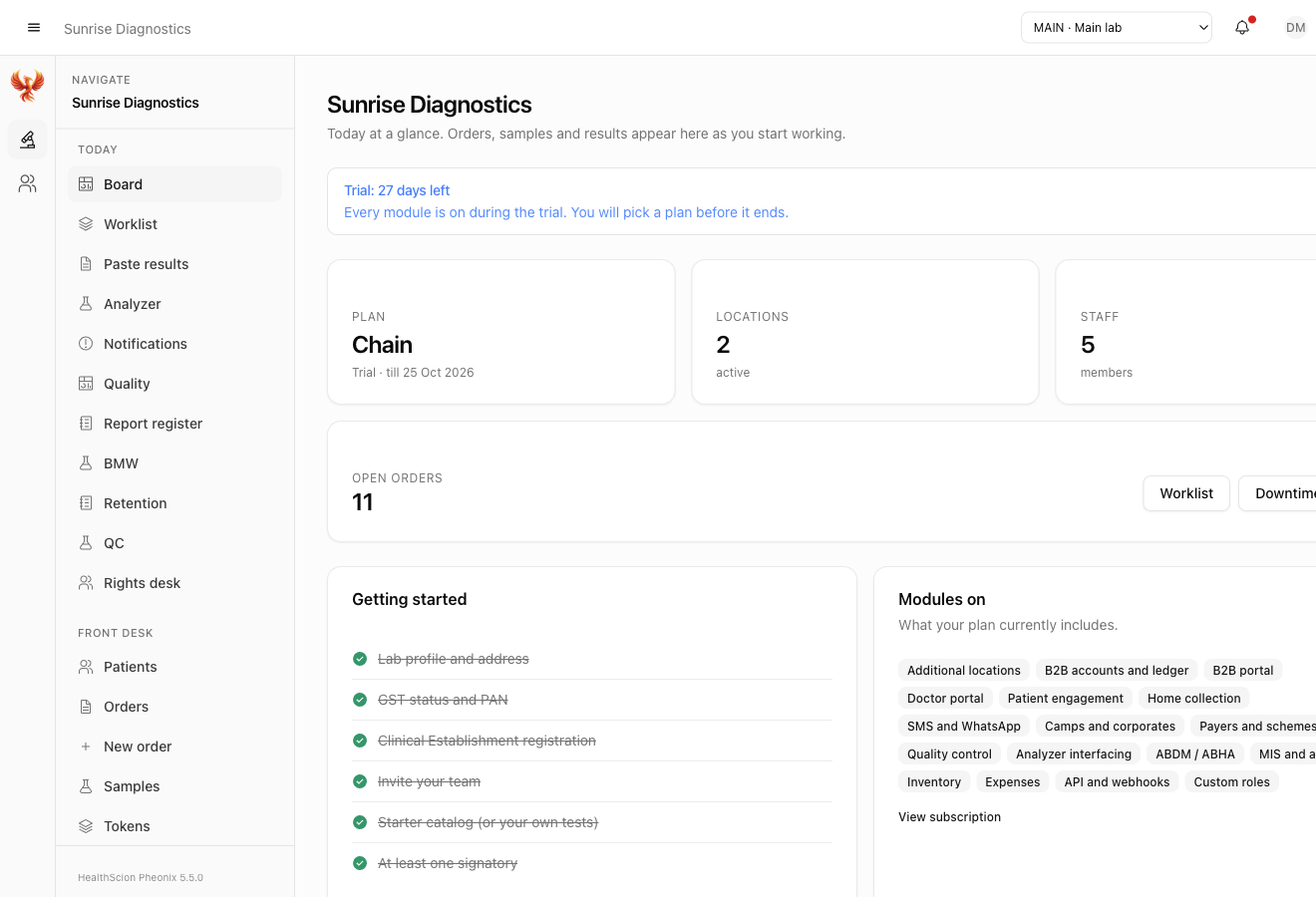
Task: Click the Notifications alert circle icon
Action: click(86, 344)
